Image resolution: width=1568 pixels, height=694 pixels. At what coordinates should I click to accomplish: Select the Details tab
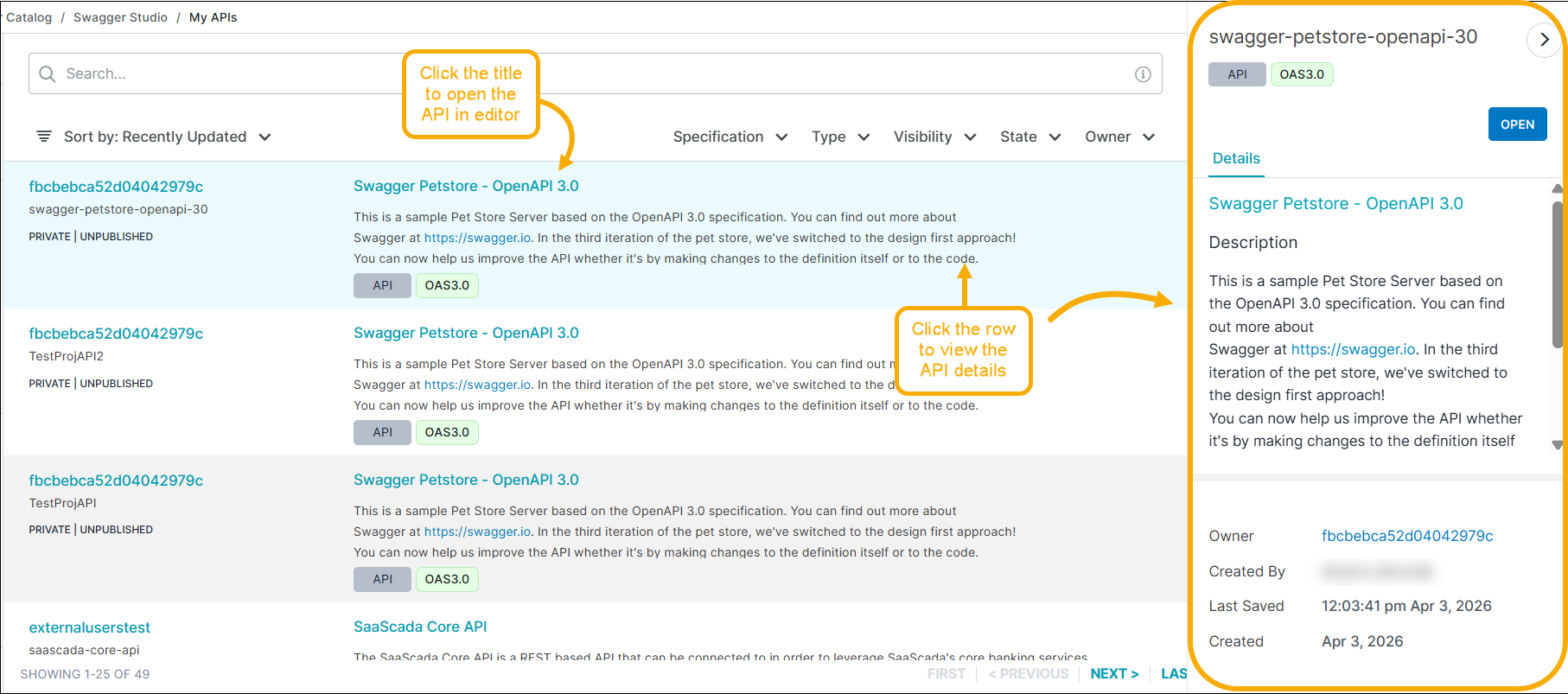(1236, 159)
